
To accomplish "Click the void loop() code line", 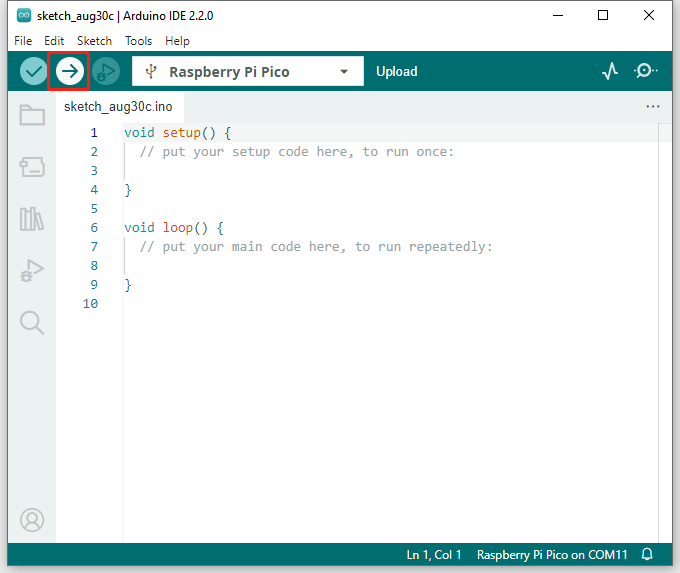I will [x=173, y=228].
